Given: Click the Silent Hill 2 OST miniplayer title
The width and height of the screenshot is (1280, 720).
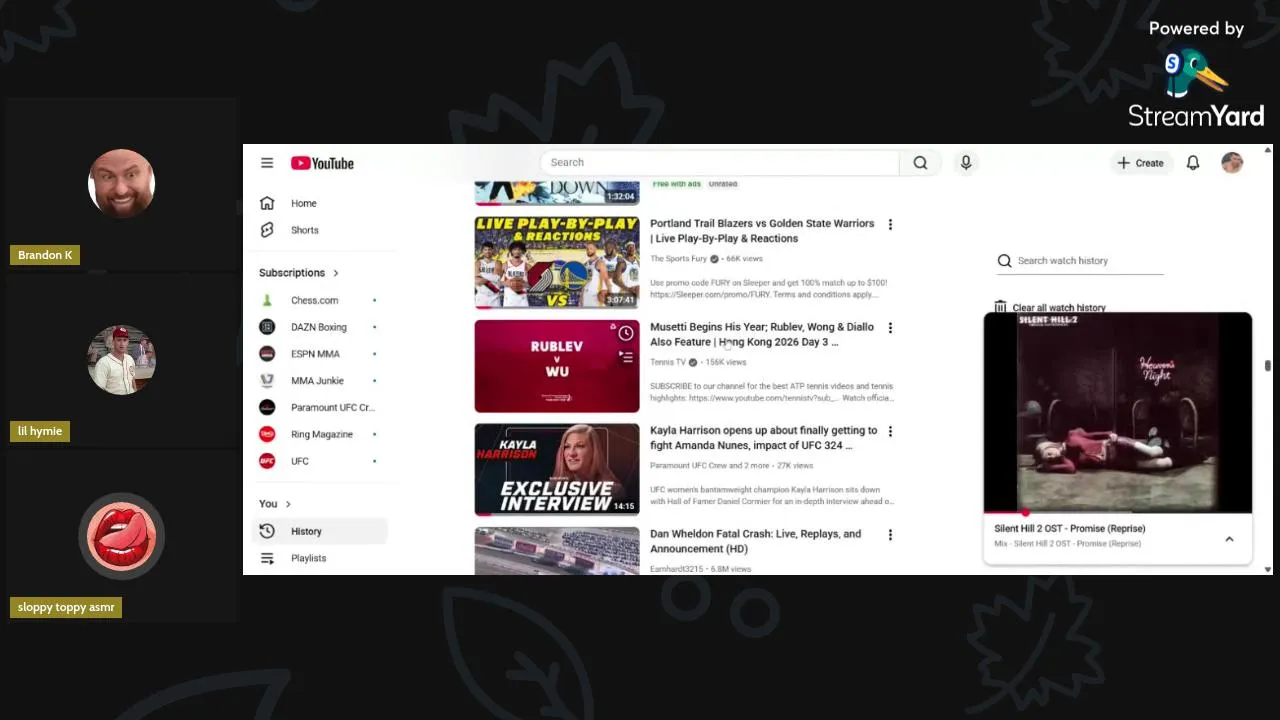Looking at the screenshot, I should coord(1070,528).
